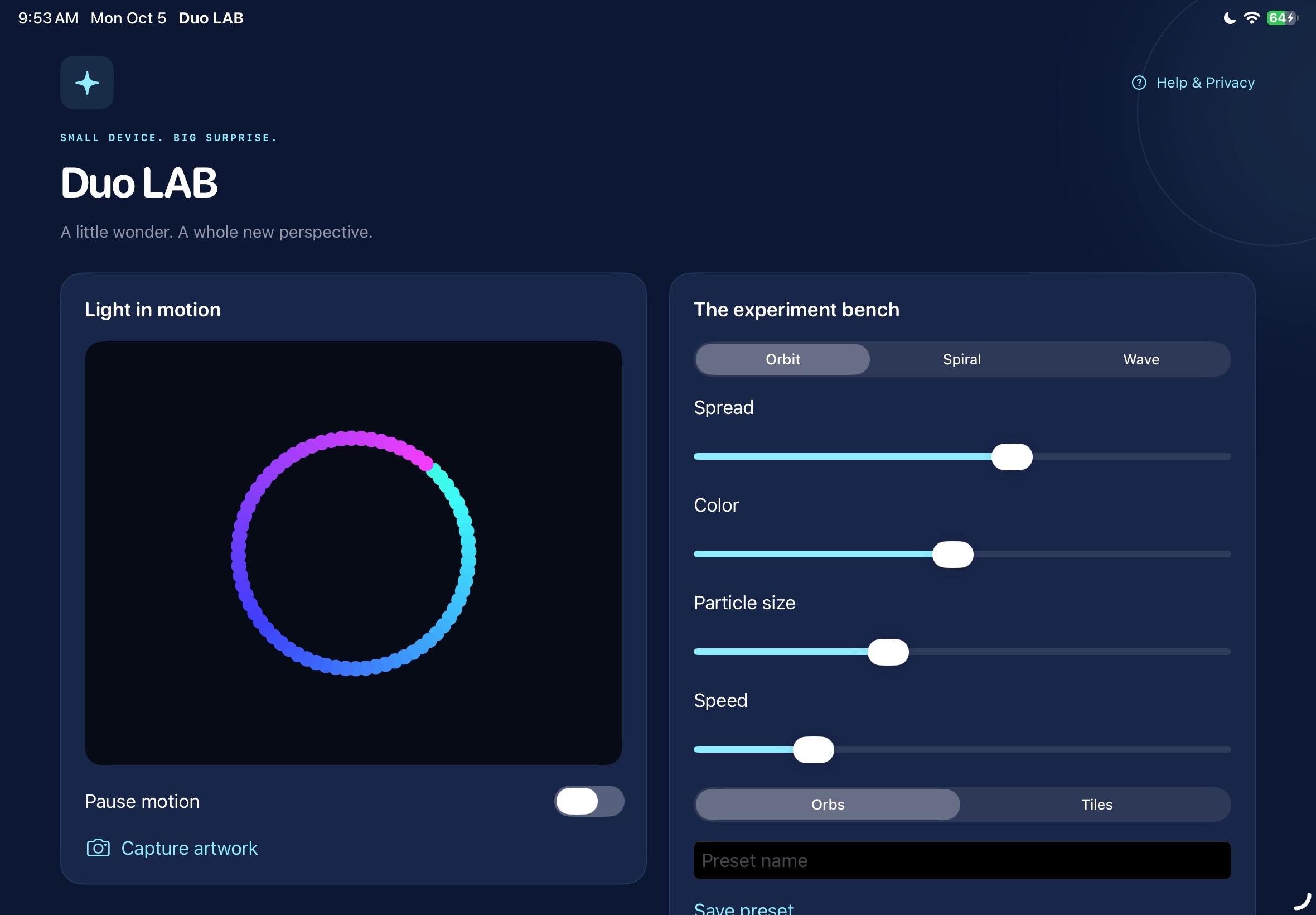Click the 'Particle size' slider label
The width and height of the screenshot is (1316, 915).
744,603
